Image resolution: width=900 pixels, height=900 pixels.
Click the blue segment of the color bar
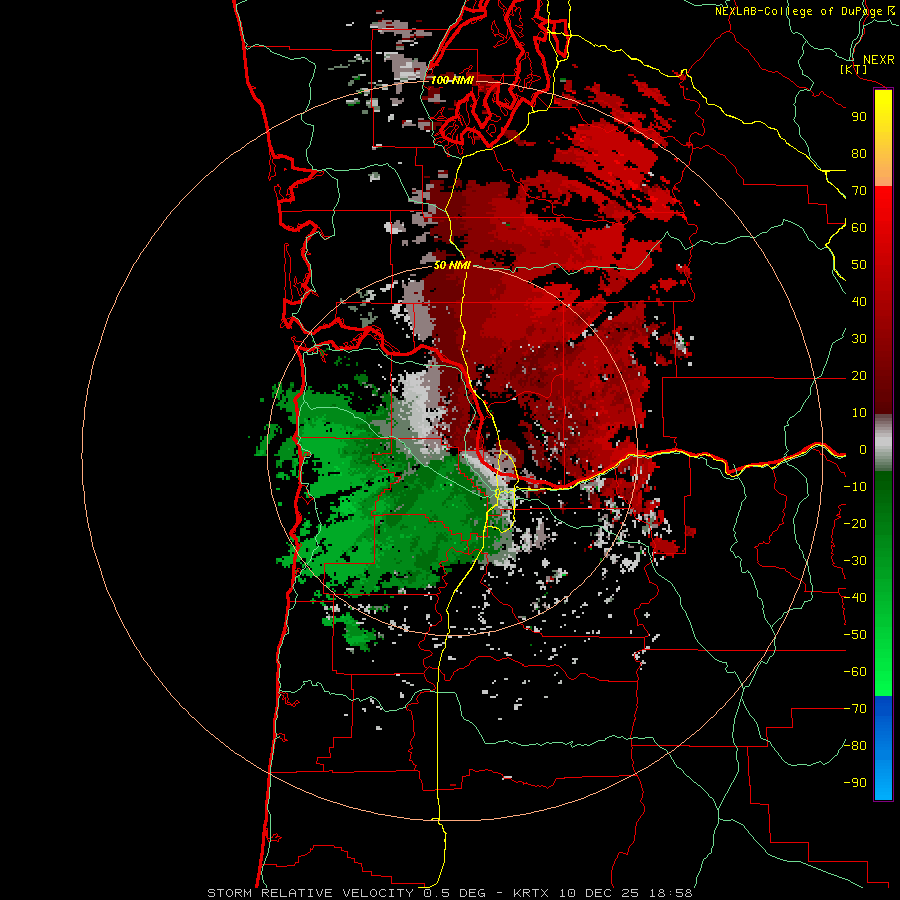tap(883, 748)
